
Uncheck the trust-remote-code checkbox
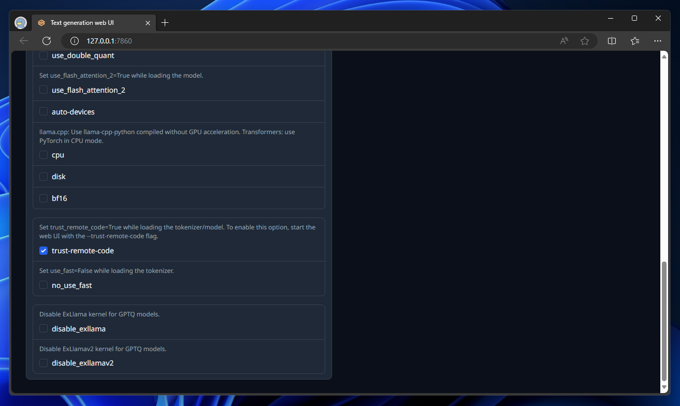coord(43,251)
